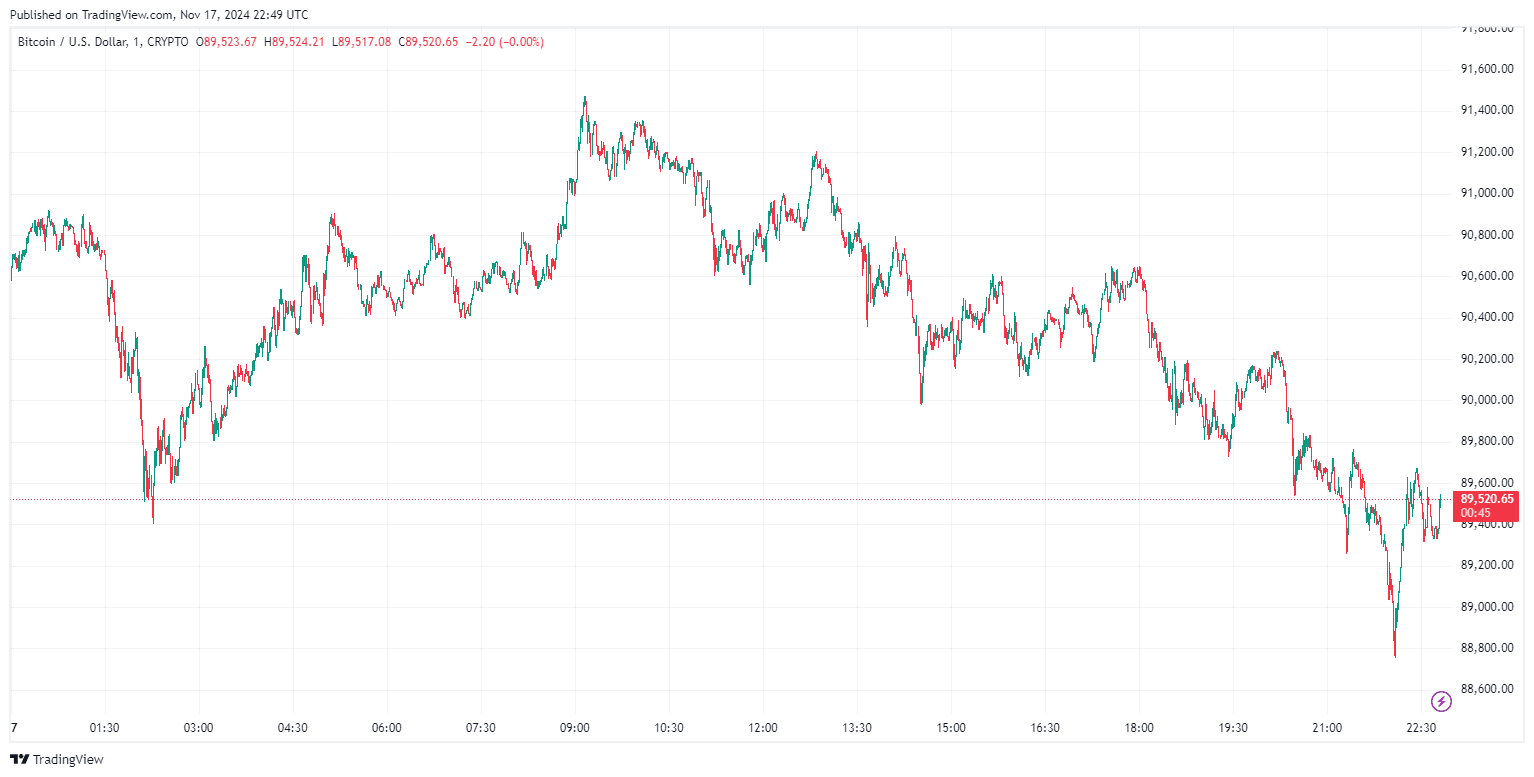Click the TradingView logo at bottom left
Screen dimensions: 1534x777
tap(56, 759)
